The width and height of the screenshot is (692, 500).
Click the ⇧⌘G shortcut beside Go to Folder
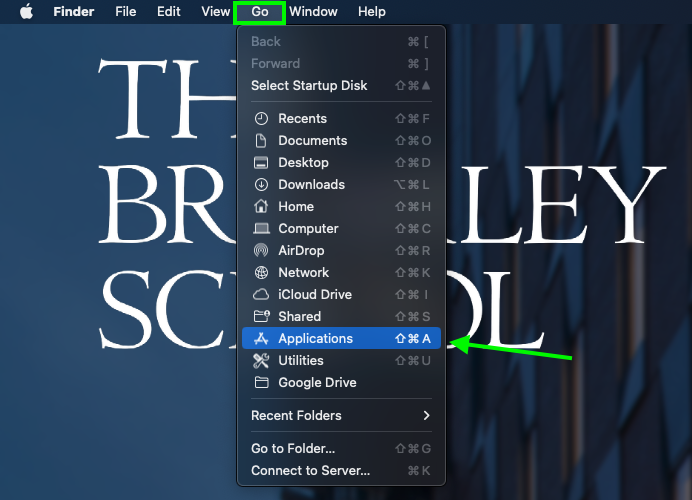click(x=413, y=448)
